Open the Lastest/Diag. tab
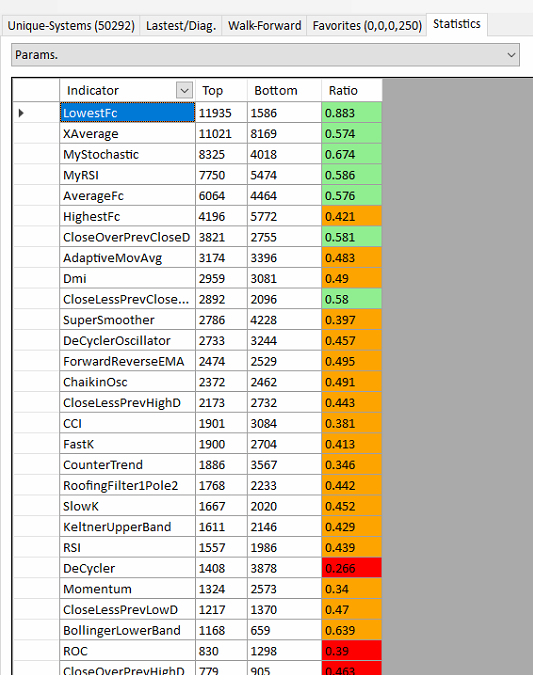 pyautogui.click(x=181, y=25)
